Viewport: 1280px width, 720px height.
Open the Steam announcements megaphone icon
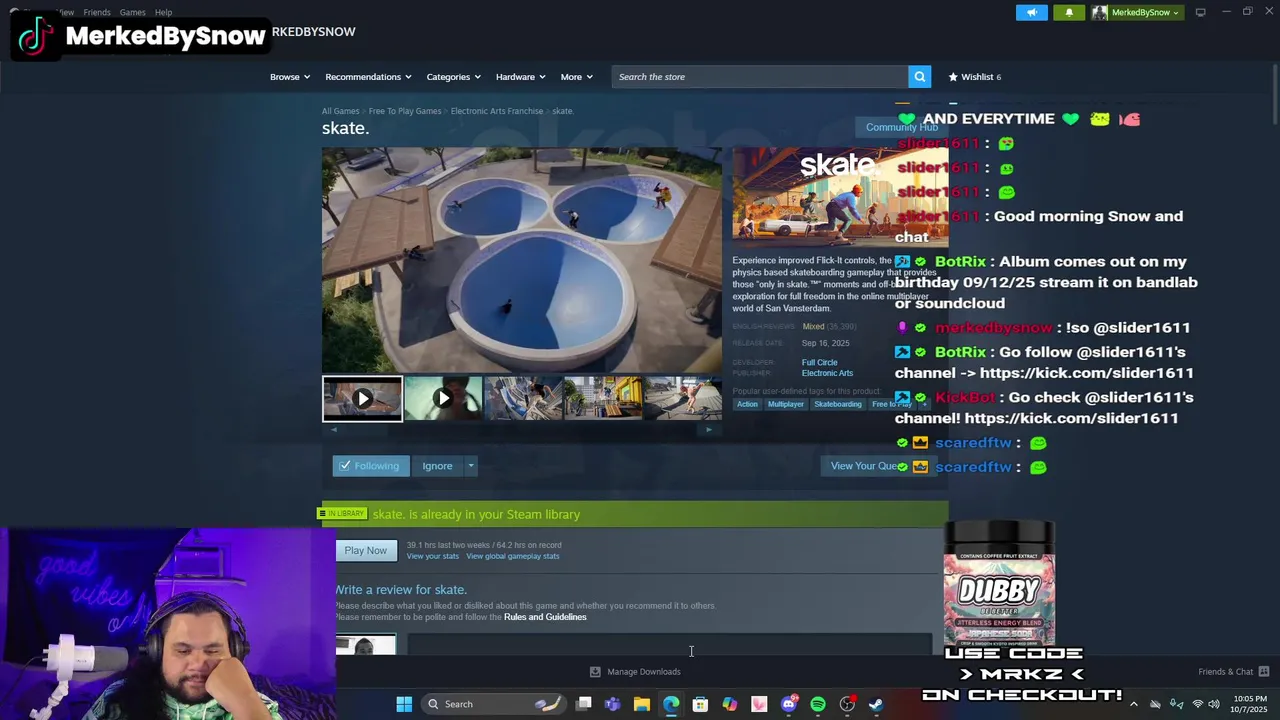pos(1032,12)
